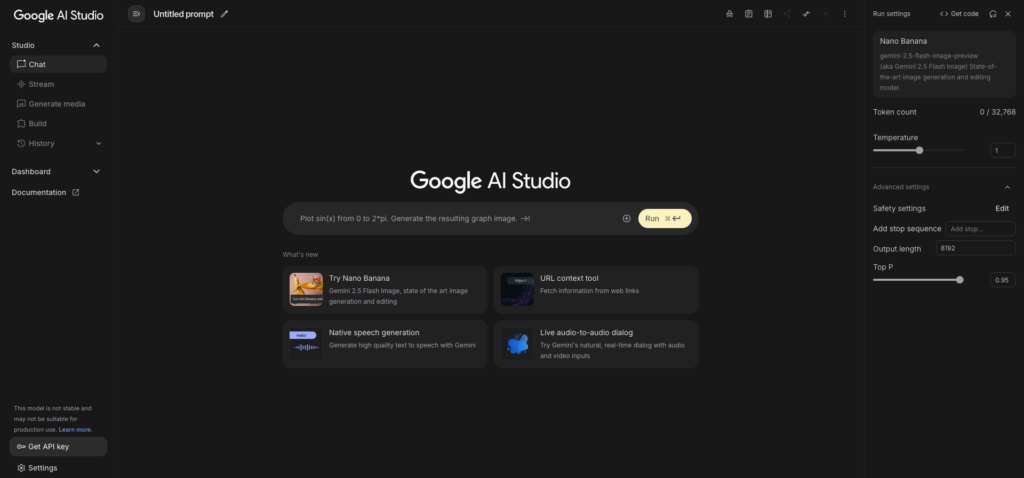
Task: Close the Run settings panel
Action: (x=1008, y=14)
